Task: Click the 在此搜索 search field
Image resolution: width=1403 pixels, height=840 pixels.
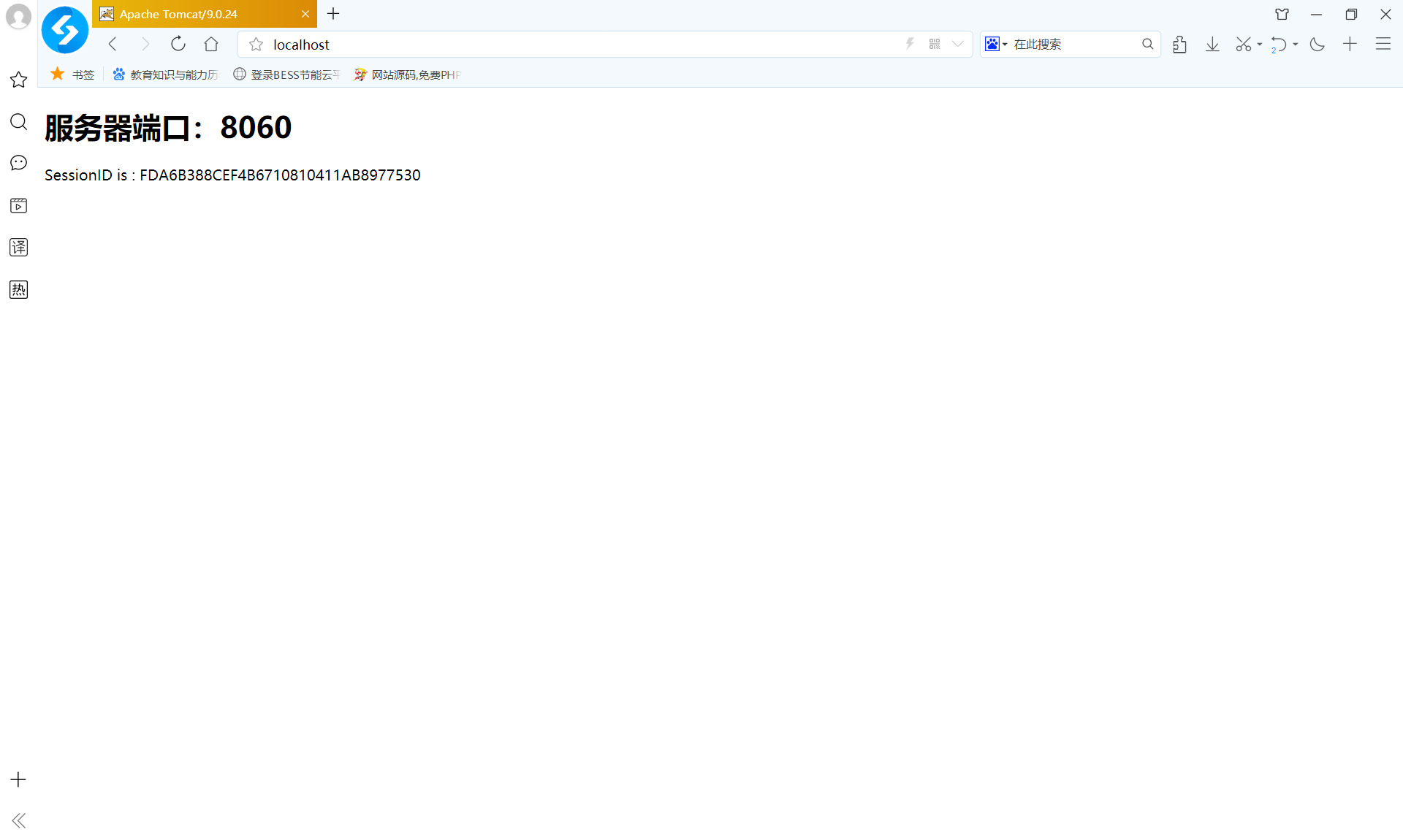Action: (x=1071, y=44)
